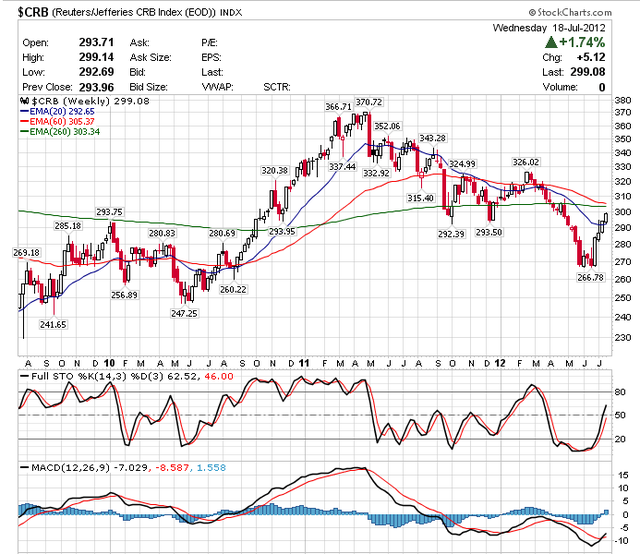
Task: Click the 370.72 peak price label
Action: (369, 102)
